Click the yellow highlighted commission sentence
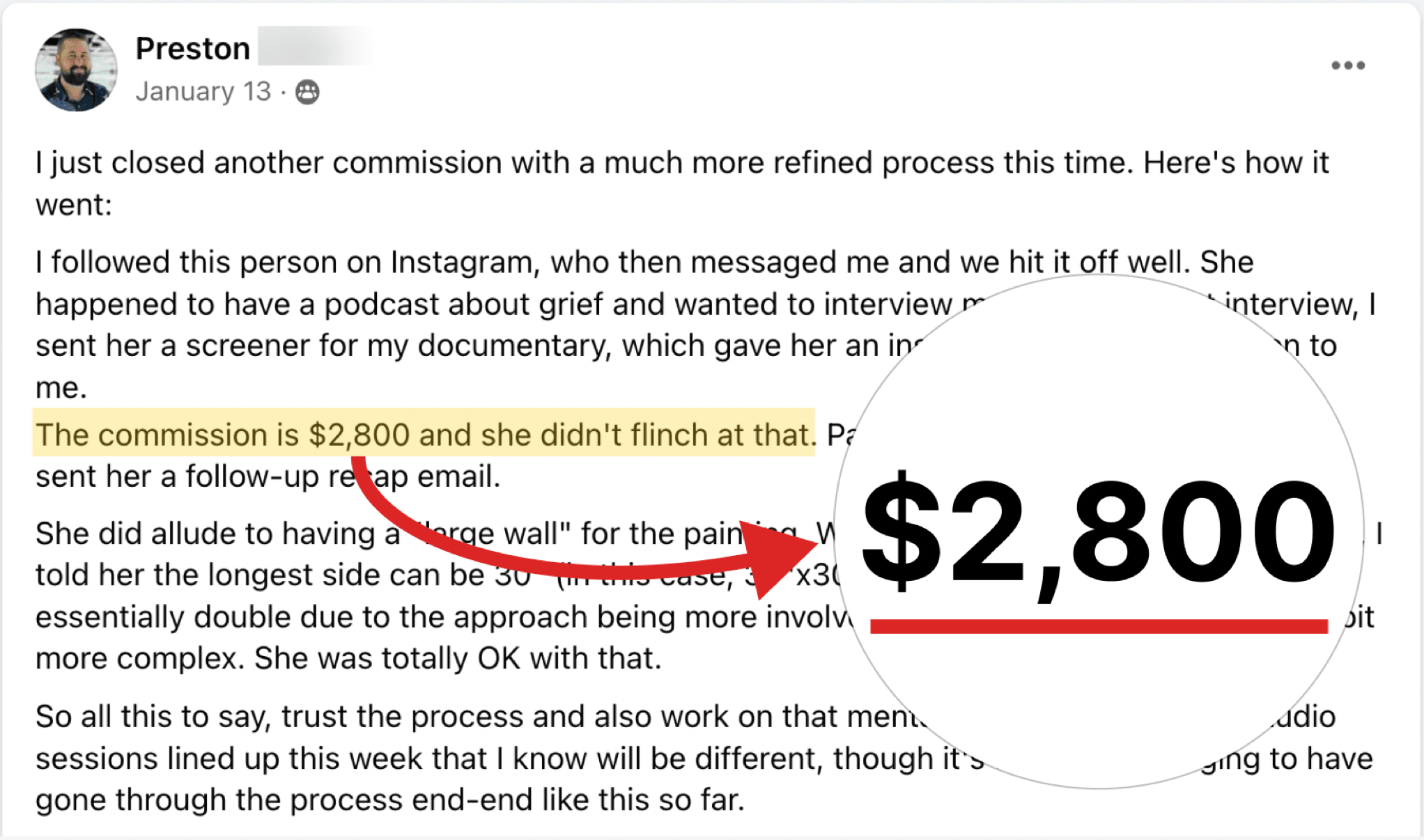The width and height of the screenshot is (1424, 840). (424, 434)
